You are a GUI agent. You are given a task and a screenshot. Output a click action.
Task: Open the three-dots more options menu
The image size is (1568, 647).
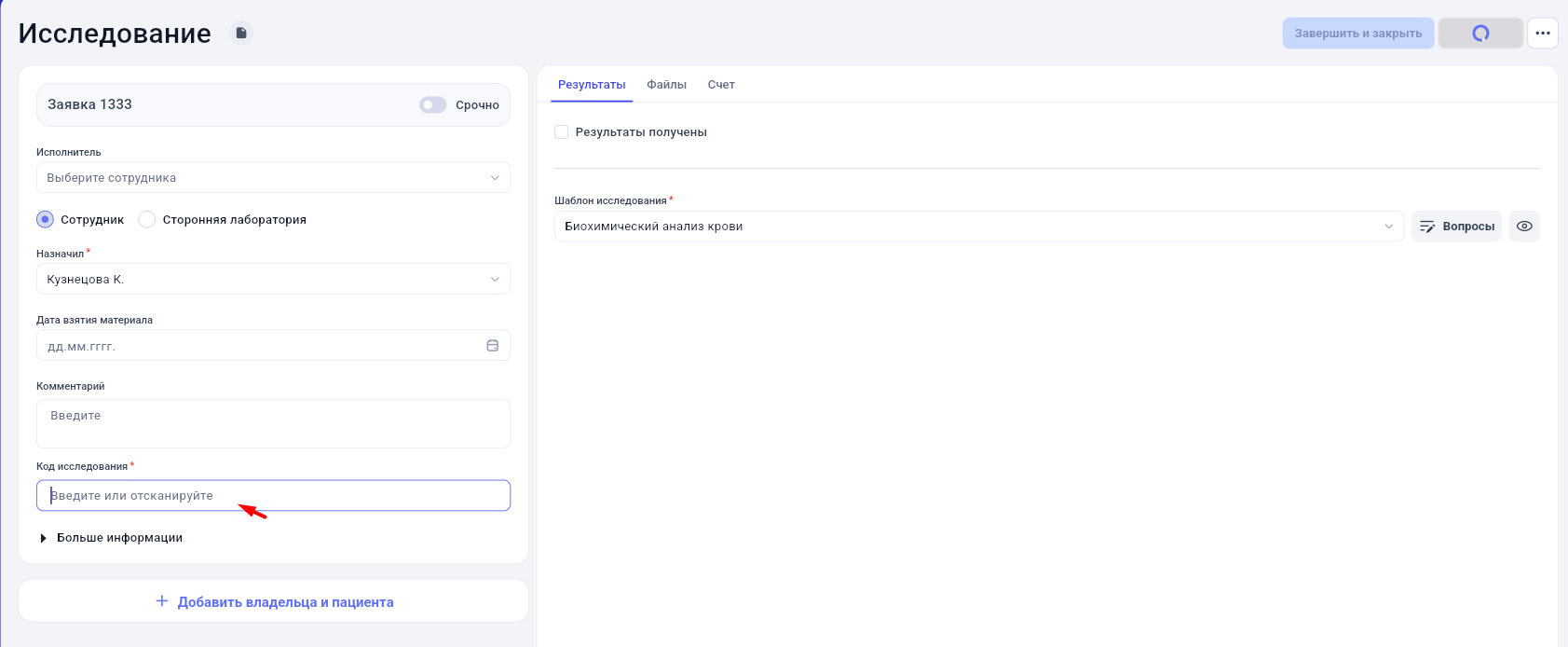click(1543, 34)
